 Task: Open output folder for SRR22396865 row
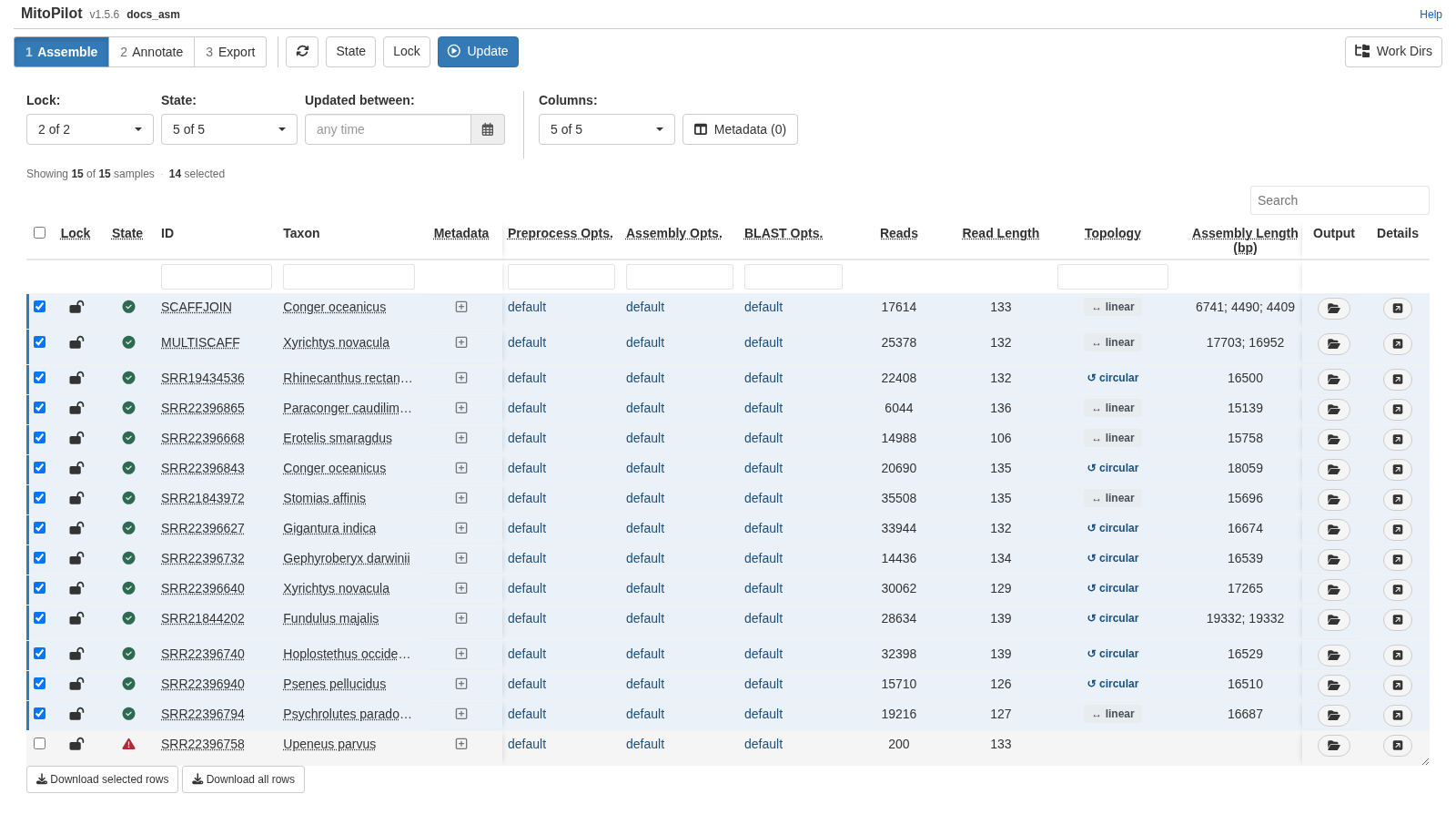click(x=1333, y=410)
